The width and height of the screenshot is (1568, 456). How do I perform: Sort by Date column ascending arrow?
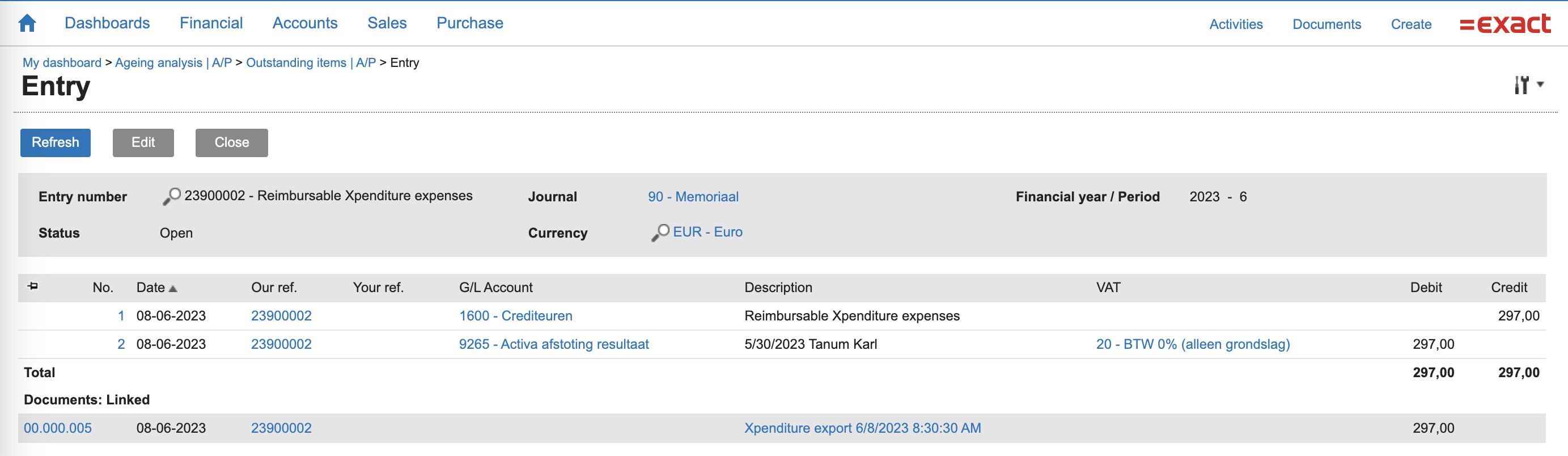[173, 289]
